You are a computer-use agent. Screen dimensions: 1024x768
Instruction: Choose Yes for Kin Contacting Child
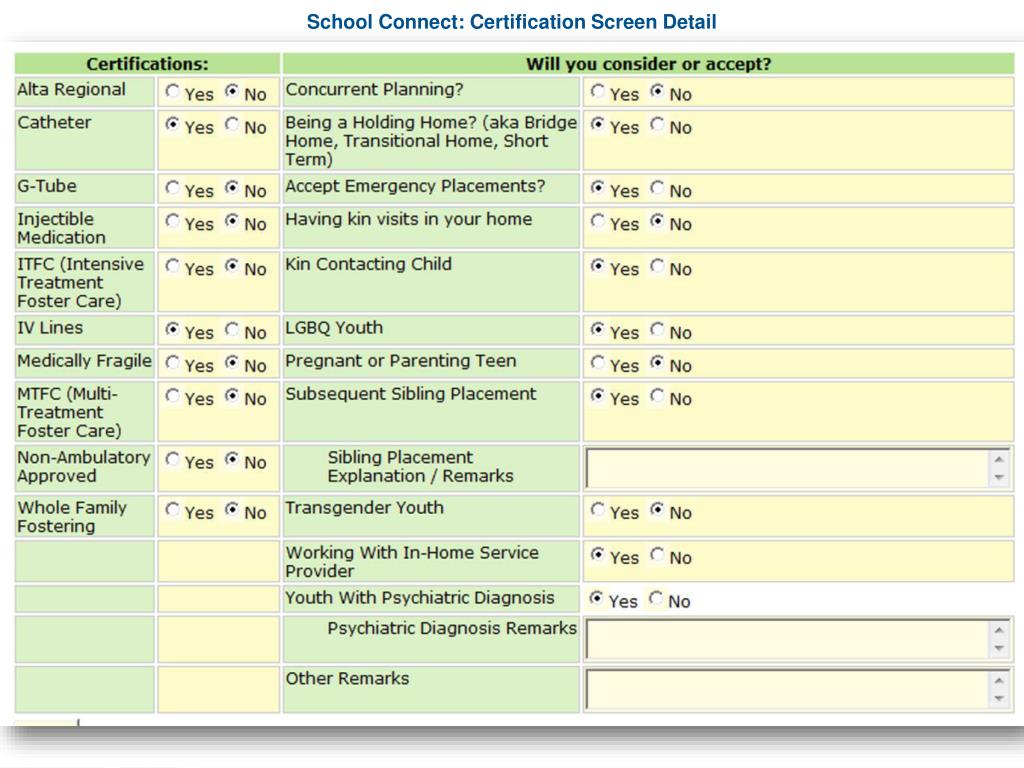(598, 266)
